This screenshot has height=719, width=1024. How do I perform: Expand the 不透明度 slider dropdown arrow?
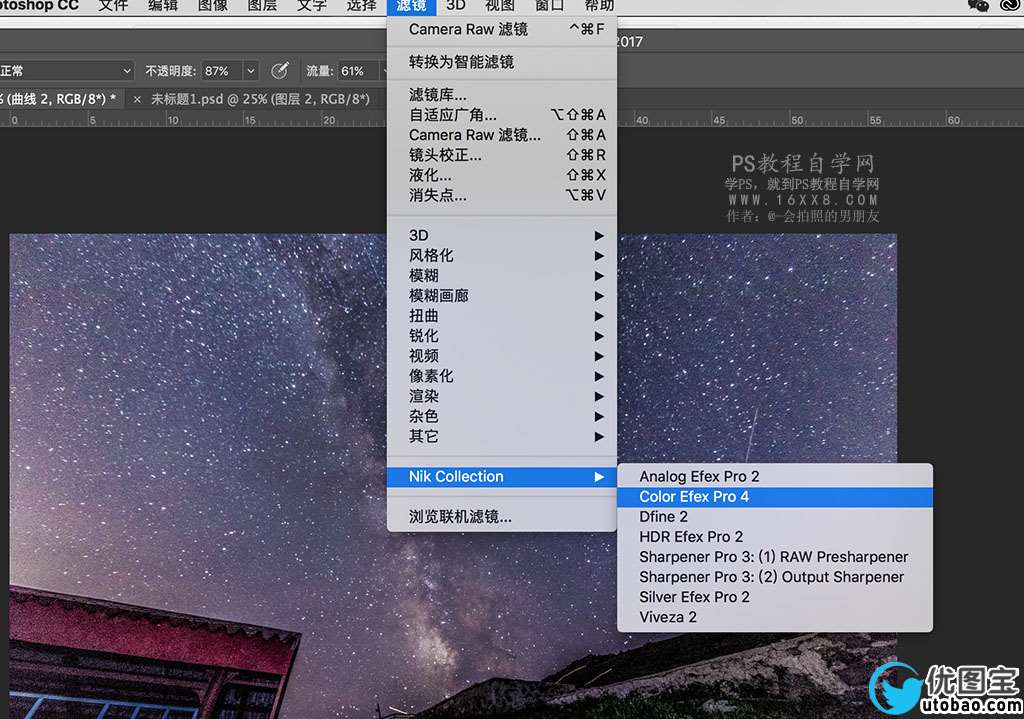[250, 71]
